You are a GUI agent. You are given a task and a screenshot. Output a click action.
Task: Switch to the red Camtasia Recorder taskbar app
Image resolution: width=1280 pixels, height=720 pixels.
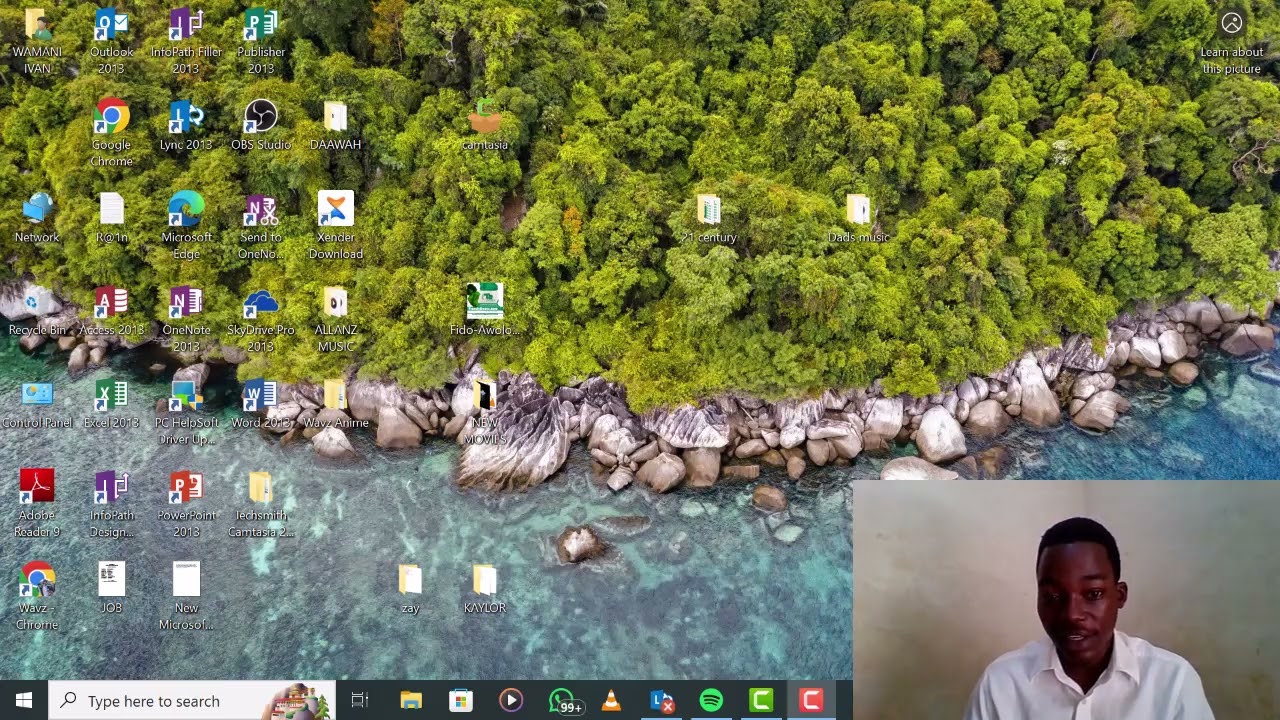pos(811,701)
